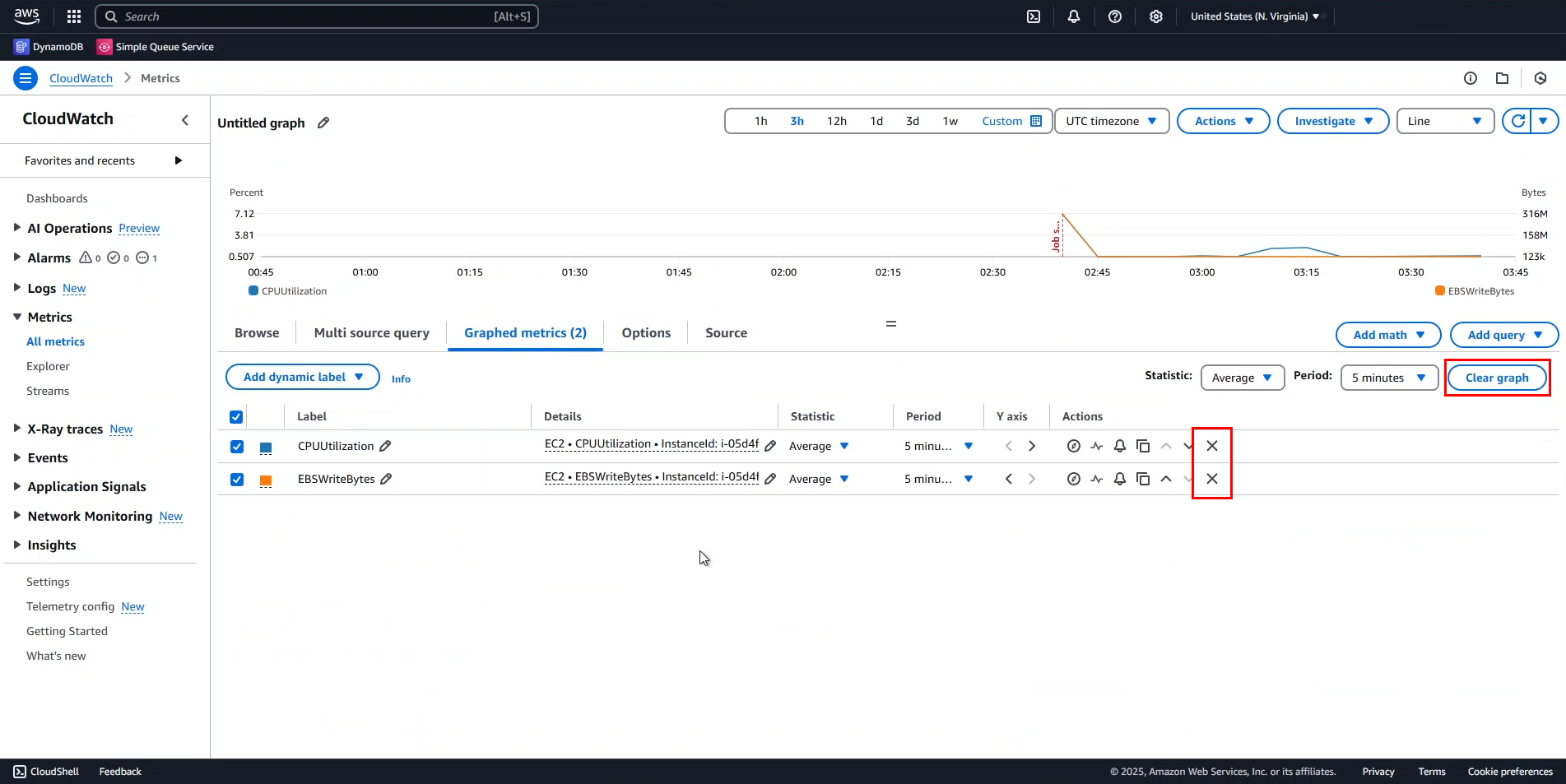Choose the Custom time range
Screen dimensions: 1566x784
1011,121
